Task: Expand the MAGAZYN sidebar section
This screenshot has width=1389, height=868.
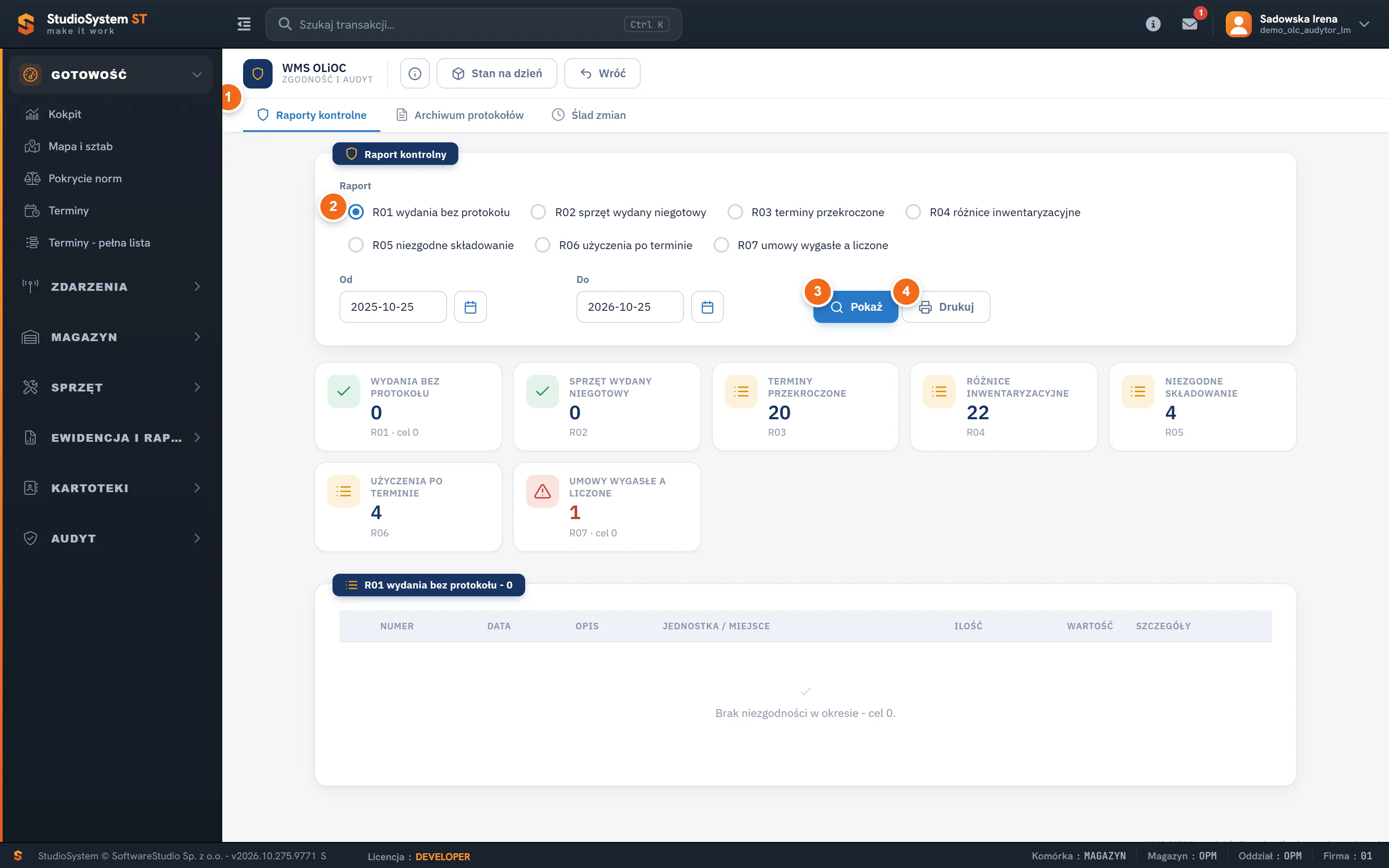Action: pyautogui.click(x=111, y=337)
